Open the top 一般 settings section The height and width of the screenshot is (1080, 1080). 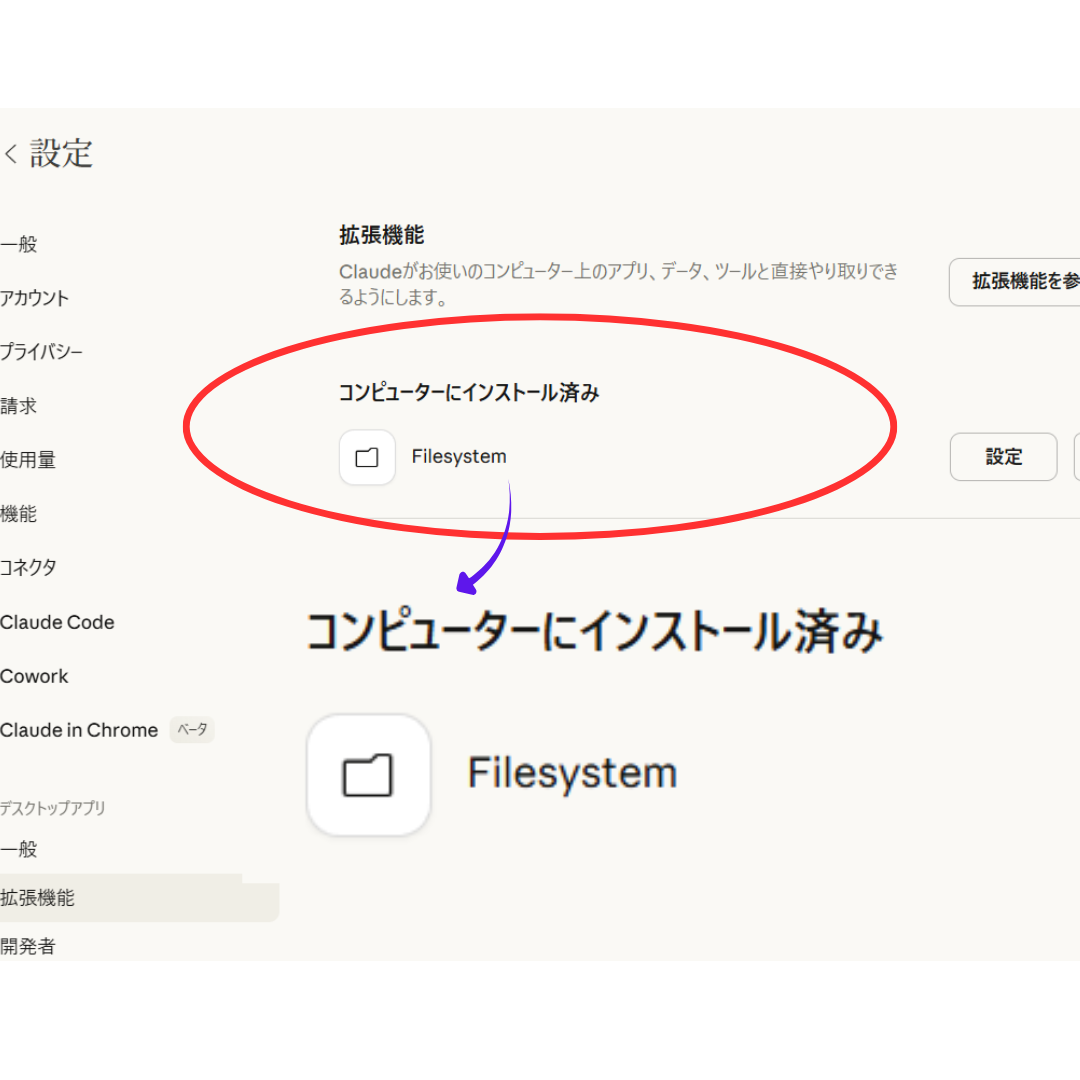19,244
